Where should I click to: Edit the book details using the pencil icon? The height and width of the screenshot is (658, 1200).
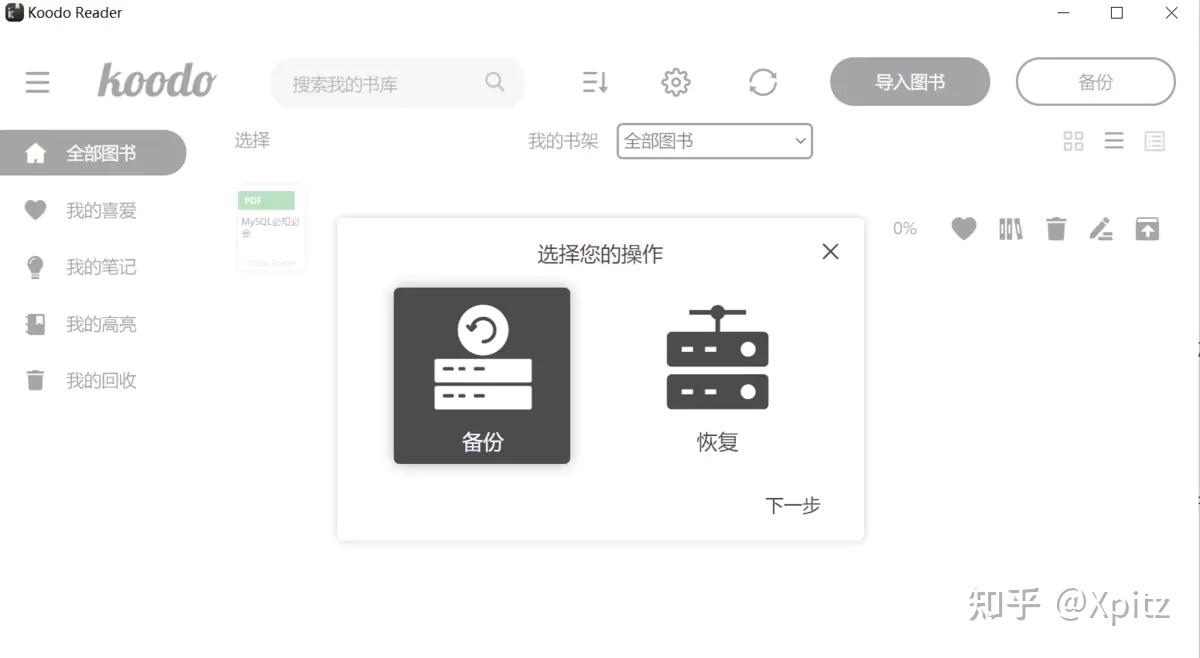[x=1101, y=228]
